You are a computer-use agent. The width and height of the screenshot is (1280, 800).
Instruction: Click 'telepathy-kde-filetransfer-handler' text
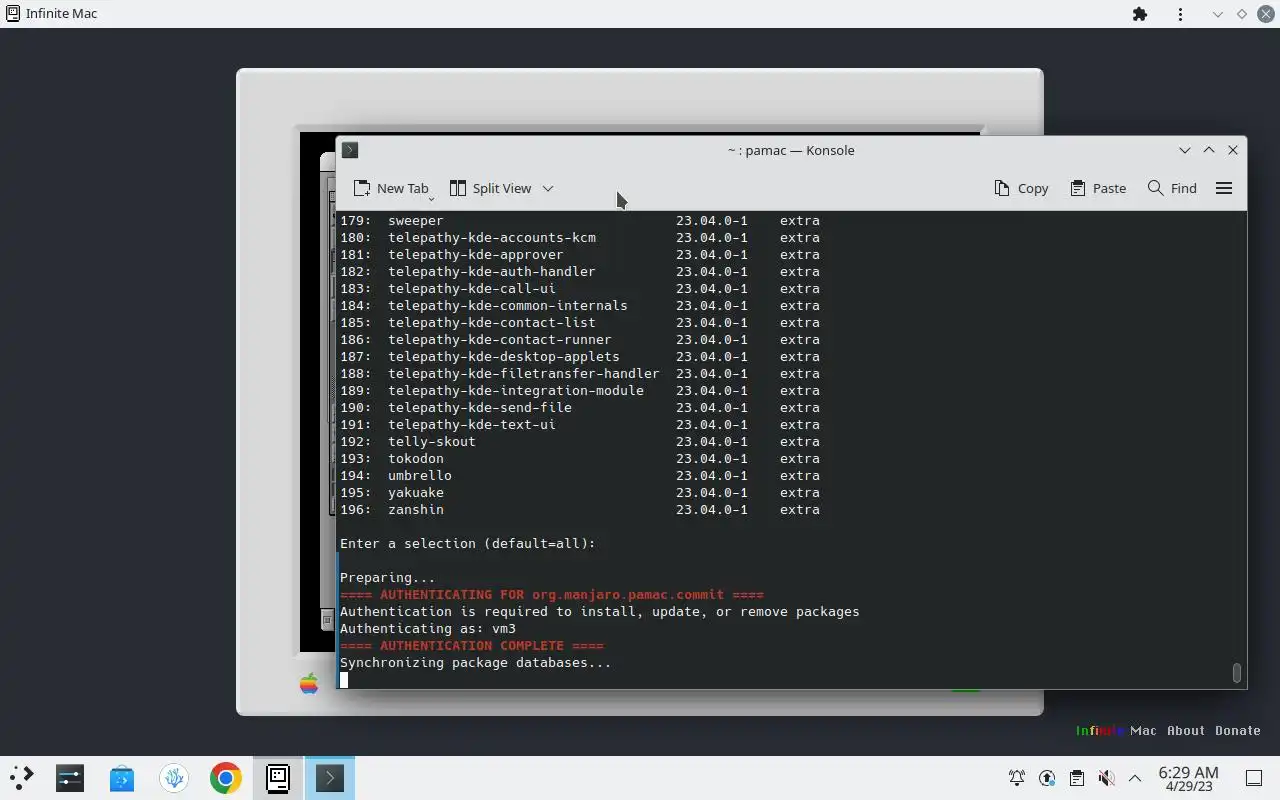(524, 374)
